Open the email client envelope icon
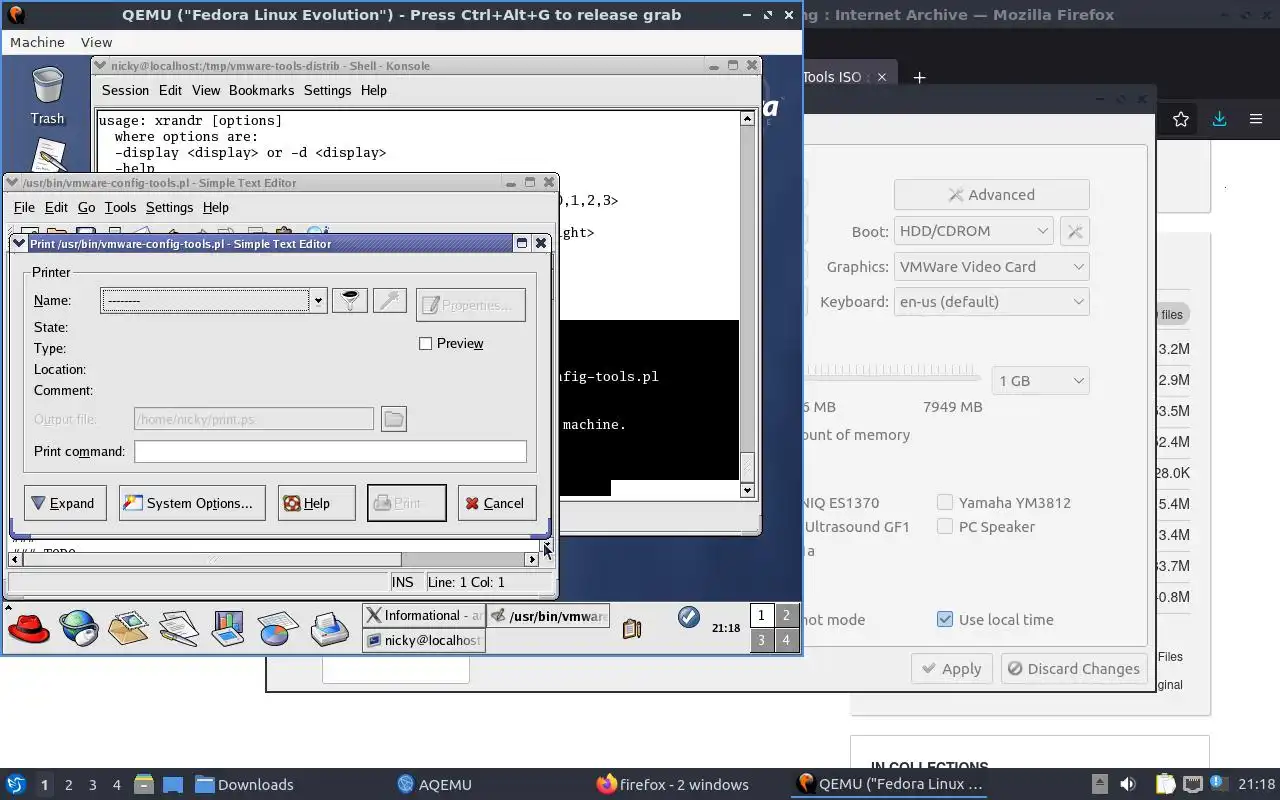This screenshot has width=1280, height=800. tap(129, 628)
